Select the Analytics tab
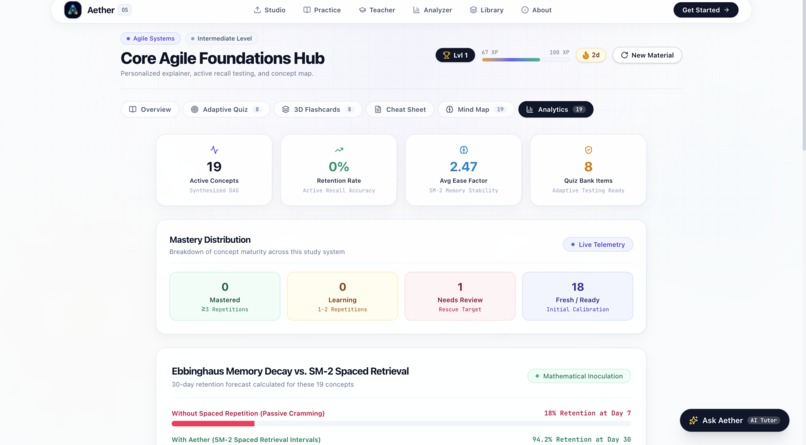Image resolution: width=806 pixels, height=445 pixels. 556,109
